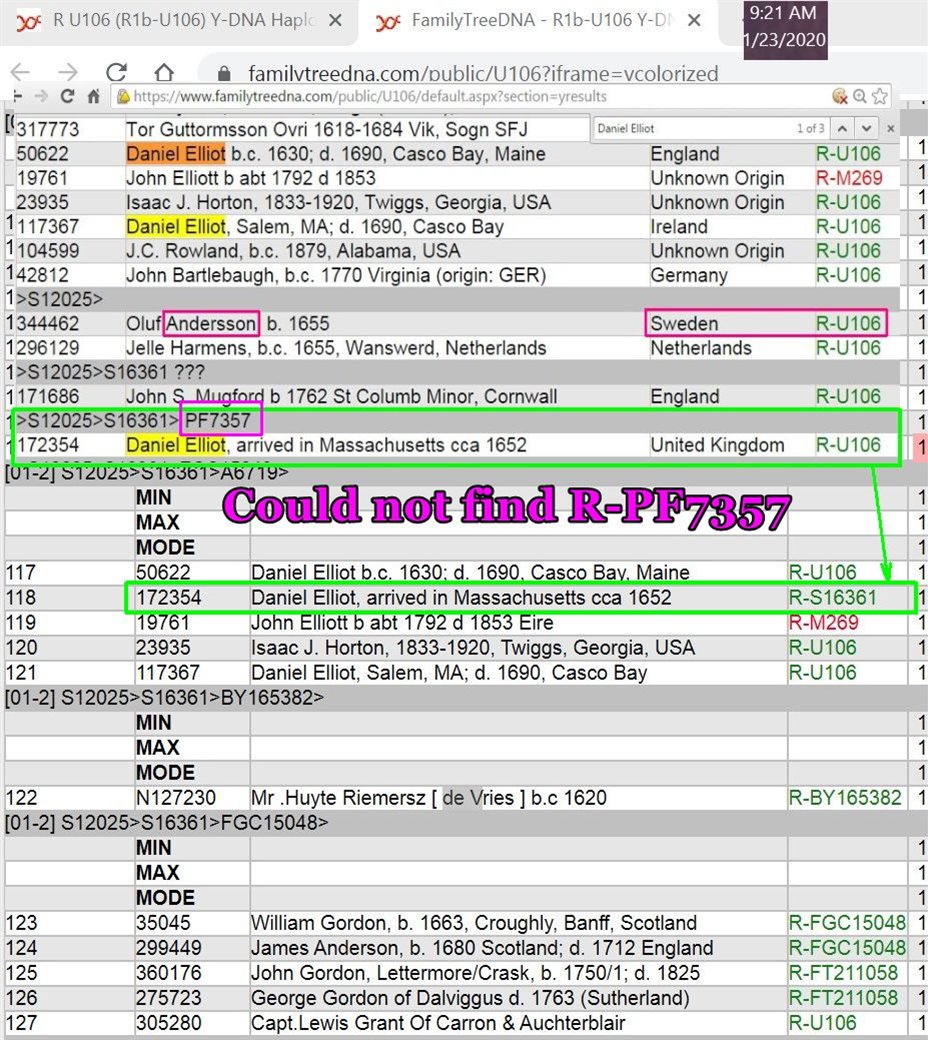Close the find-in-page search bar
The width and height of the screenshot is (928, 1040).
tap(888, 129)
